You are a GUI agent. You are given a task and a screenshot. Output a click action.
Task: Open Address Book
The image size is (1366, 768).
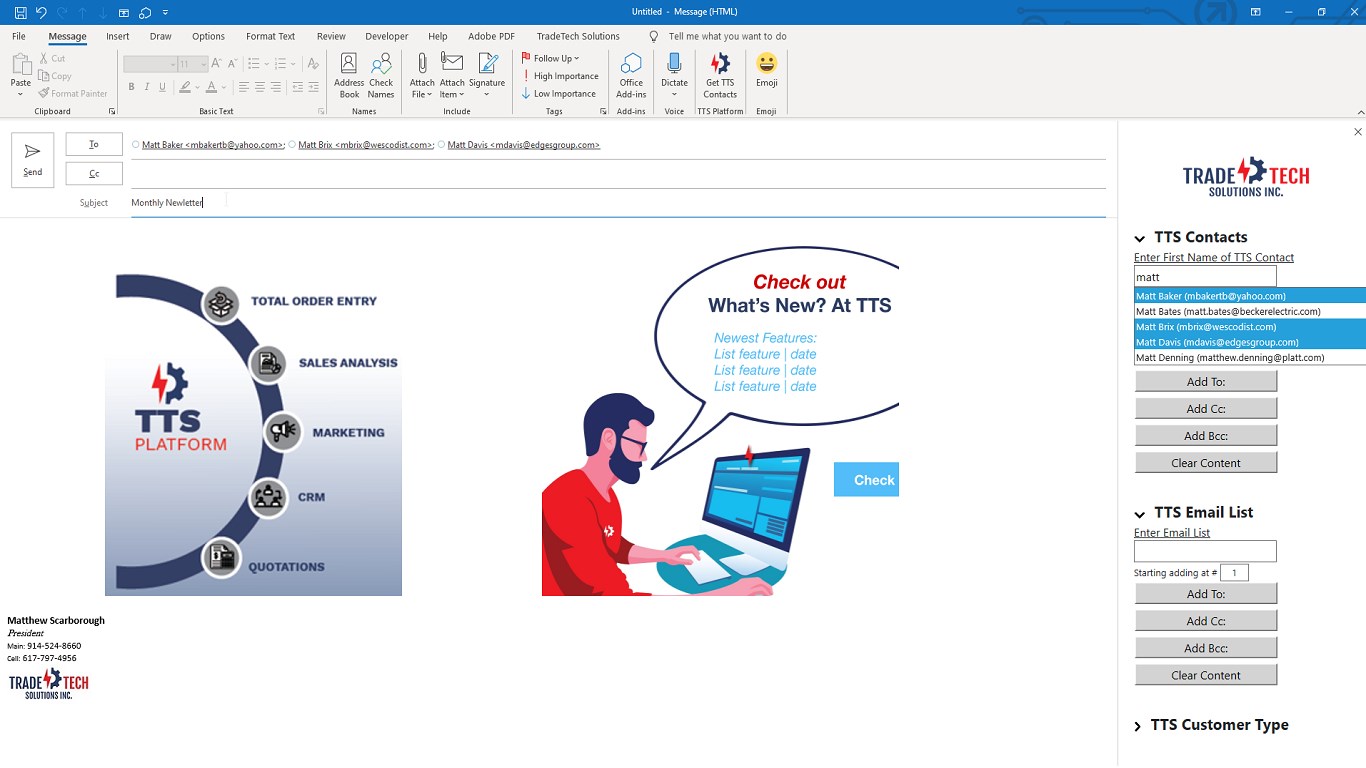point(349,76)
